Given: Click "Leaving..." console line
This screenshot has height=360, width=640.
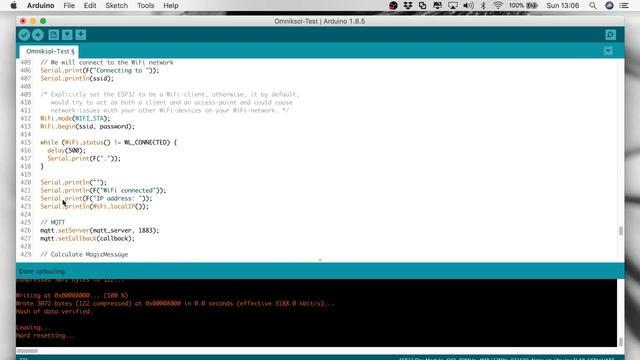Looking at the screenshot, I should (x=34, y=327).
